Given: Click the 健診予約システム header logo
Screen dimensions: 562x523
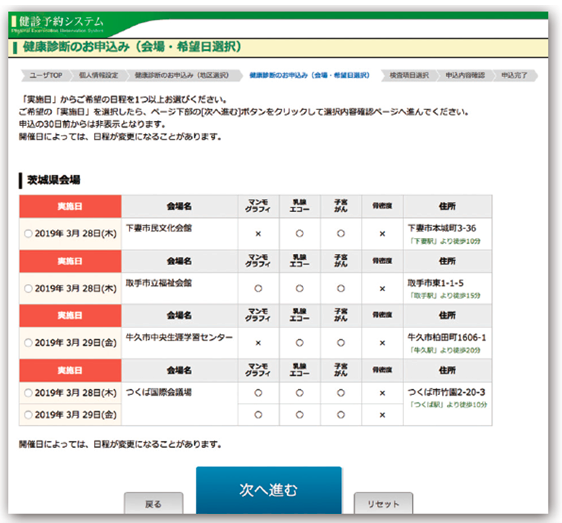Looking at the screenshot, I should tap(57, 24).
